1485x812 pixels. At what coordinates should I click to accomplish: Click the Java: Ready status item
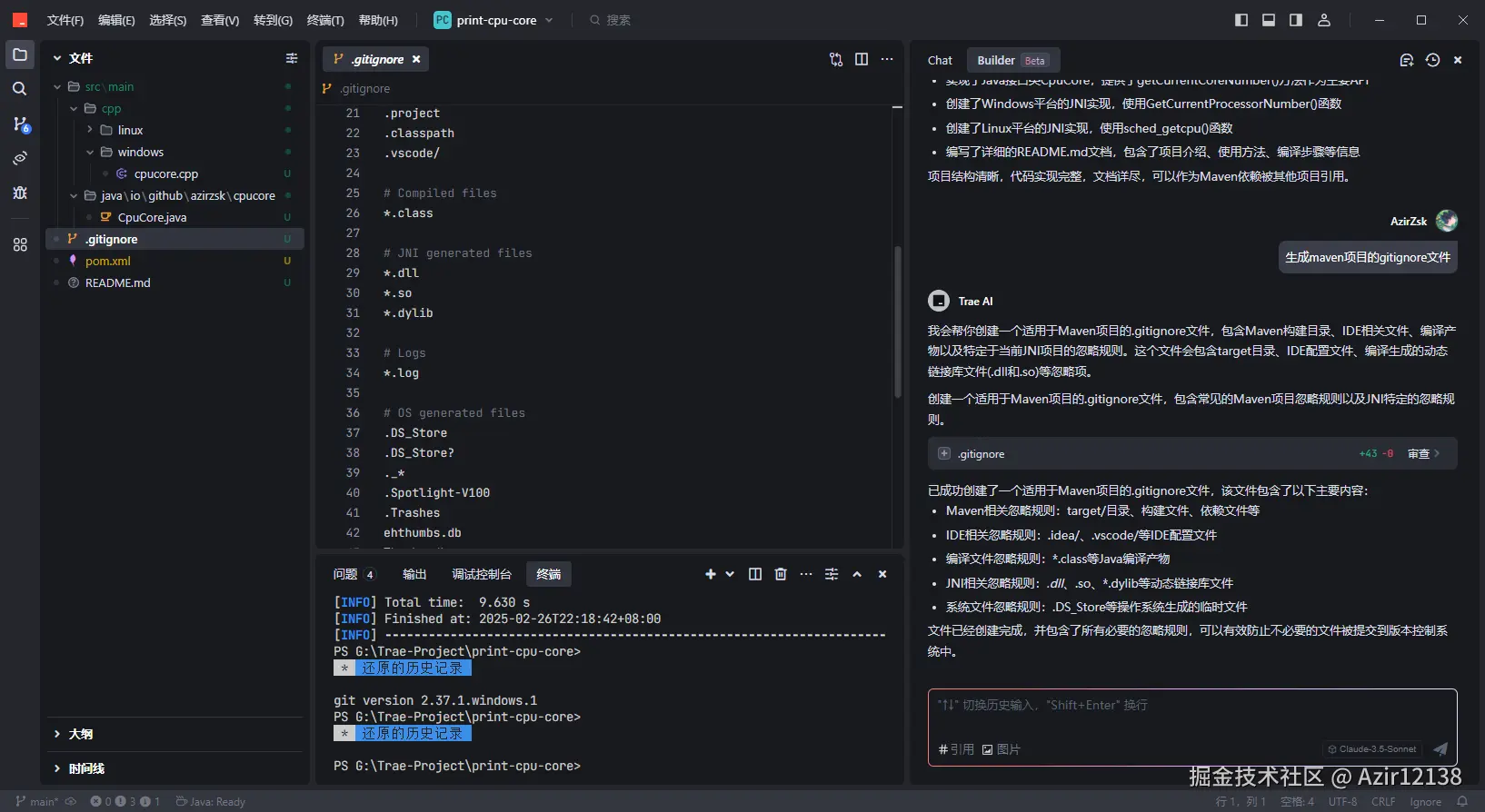coord(210,801)
